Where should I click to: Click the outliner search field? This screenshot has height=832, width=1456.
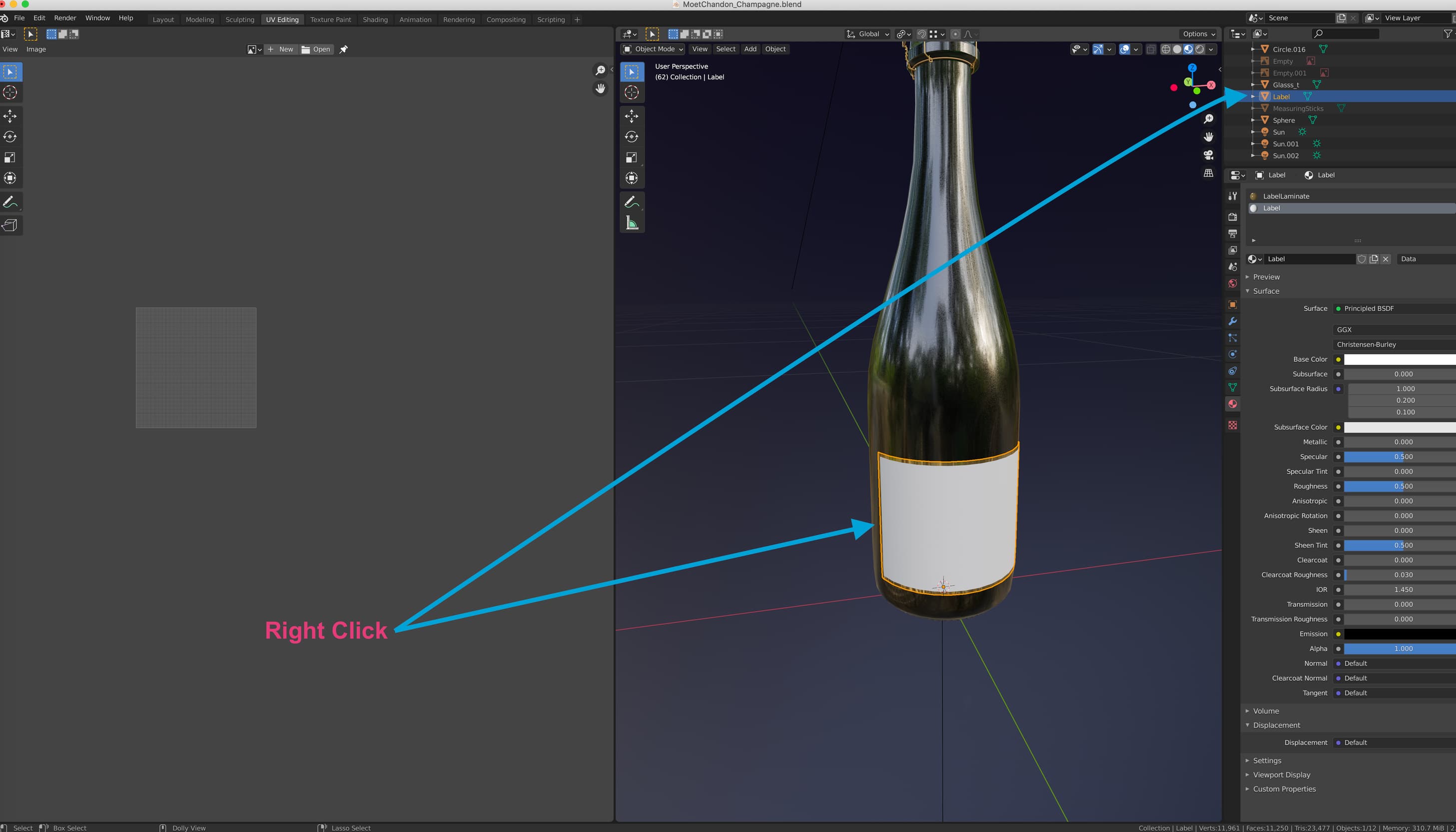click(1345, 34)
